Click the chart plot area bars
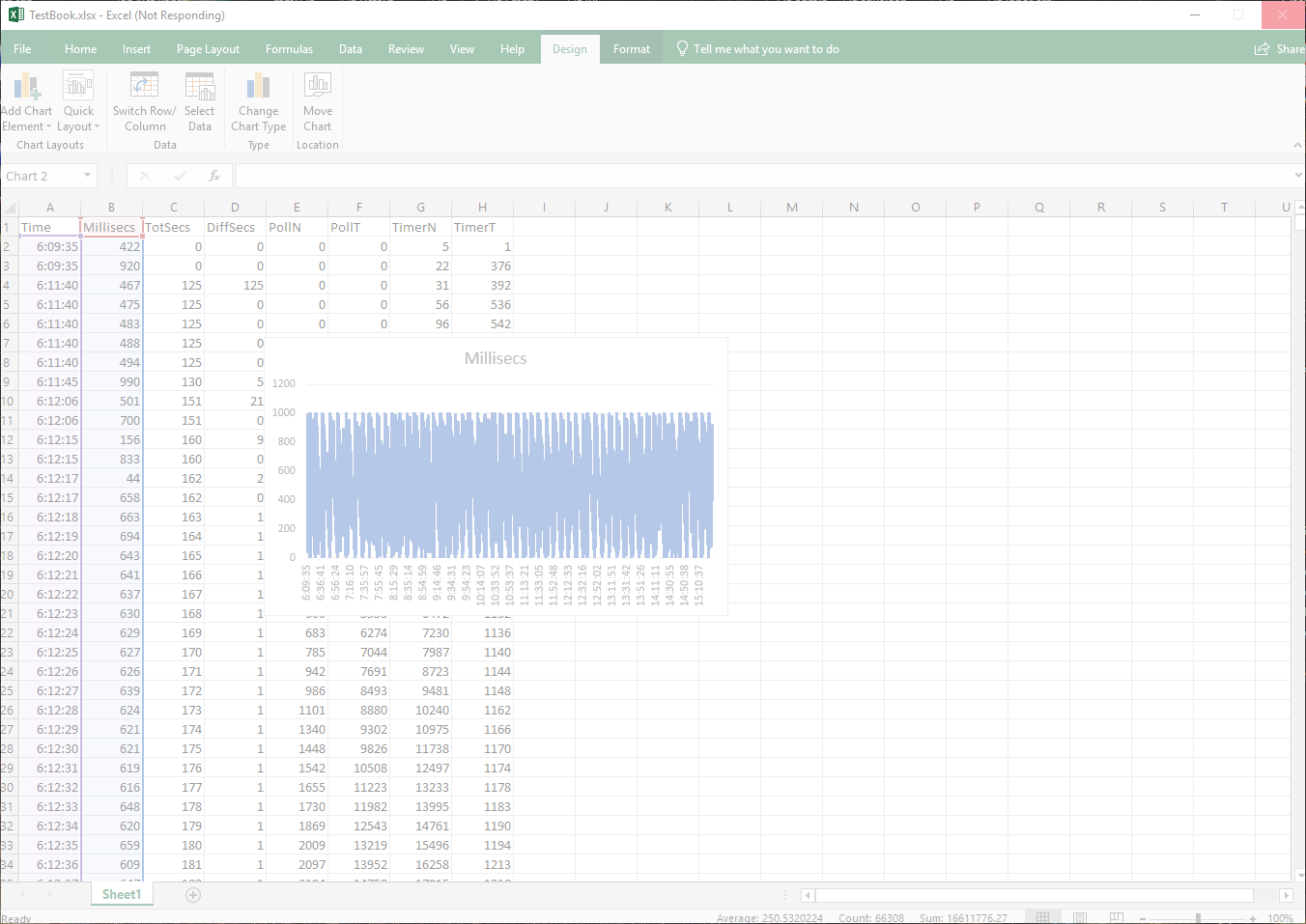The height and width of the screenshot is (924, 1306). pos(510,486)
